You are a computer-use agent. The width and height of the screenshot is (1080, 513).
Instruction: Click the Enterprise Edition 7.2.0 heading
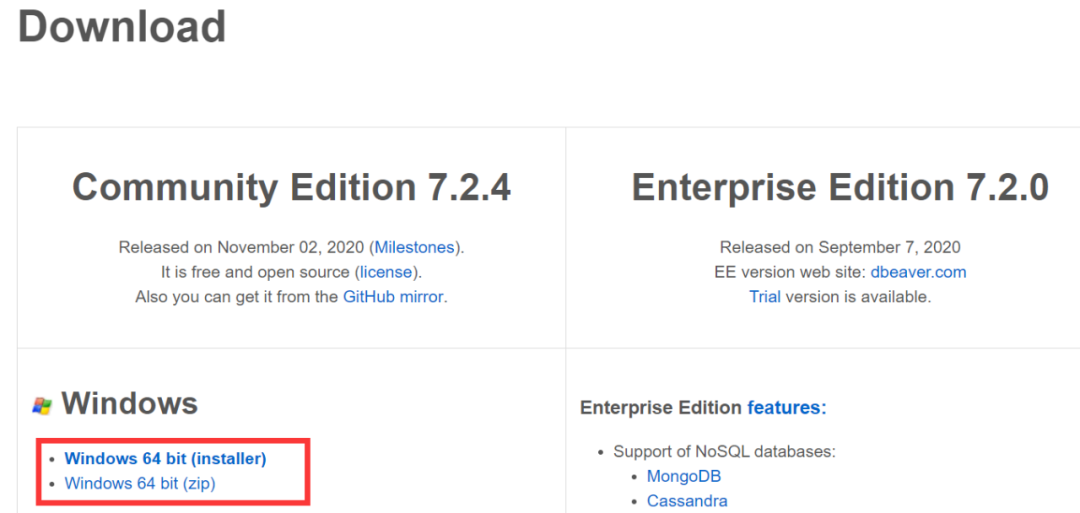coord(840,188)
